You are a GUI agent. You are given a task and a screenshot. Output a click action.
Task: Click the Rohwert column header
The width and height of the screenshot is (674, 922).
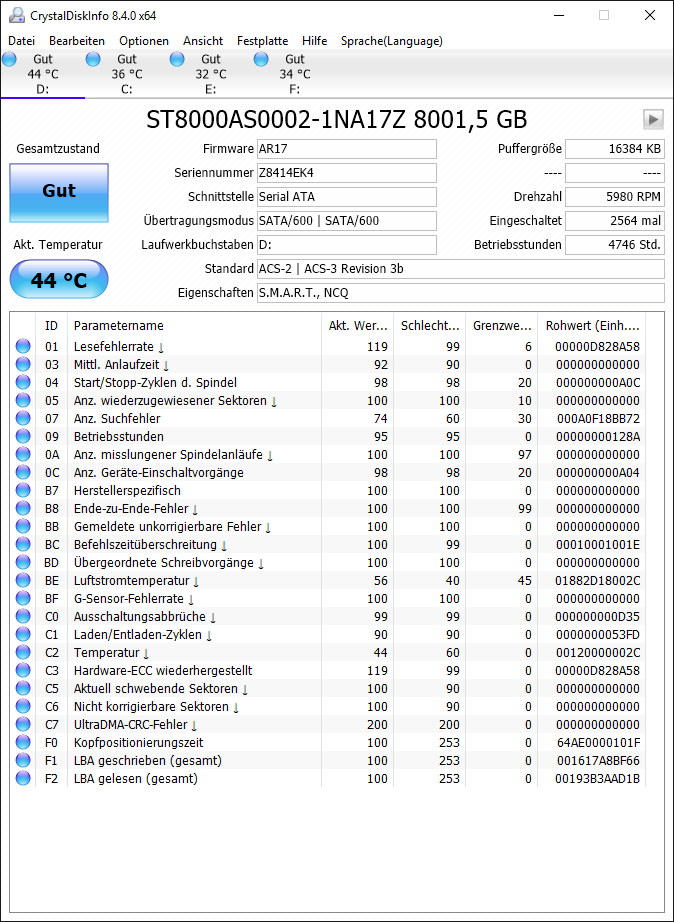click(592, 326)
